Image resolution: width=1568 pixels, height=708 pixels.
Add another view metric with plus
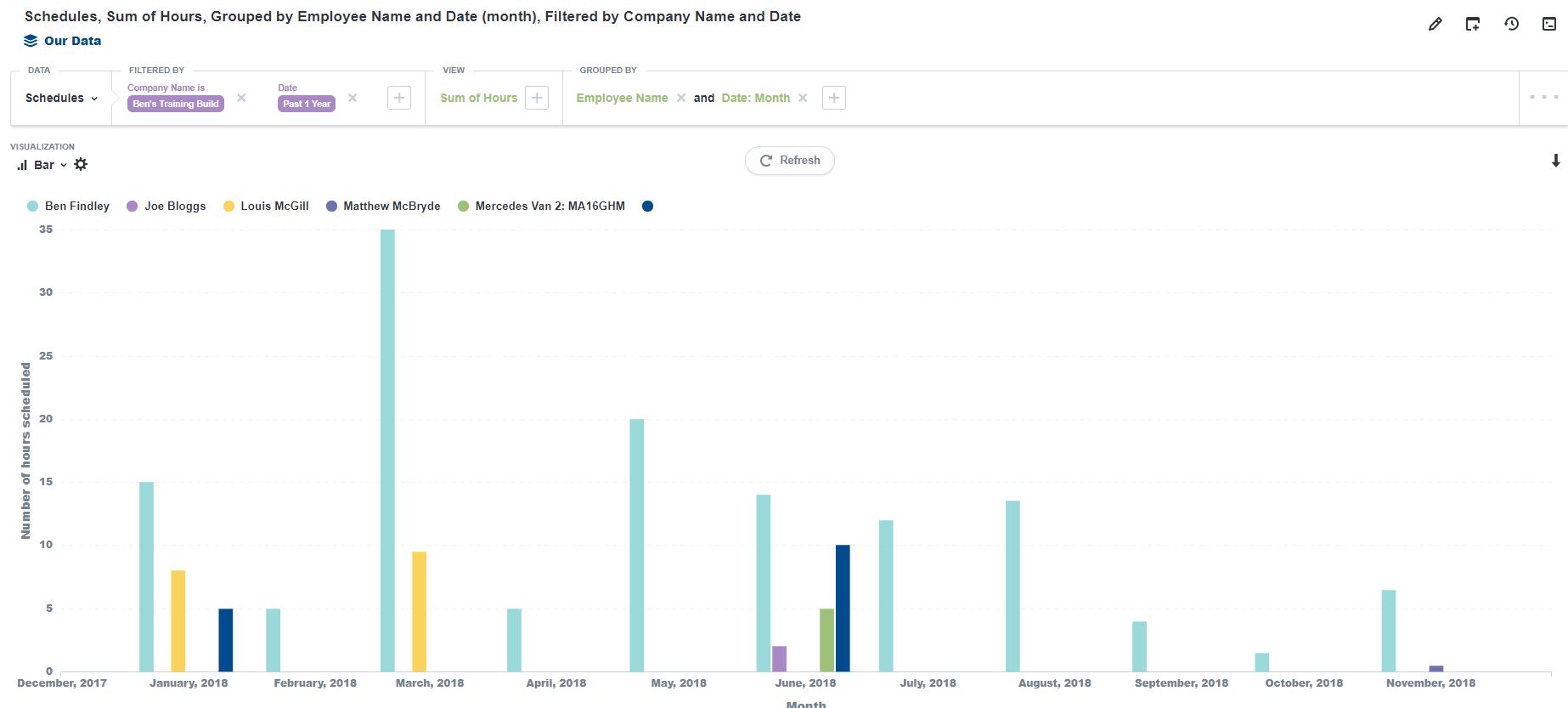537,98
